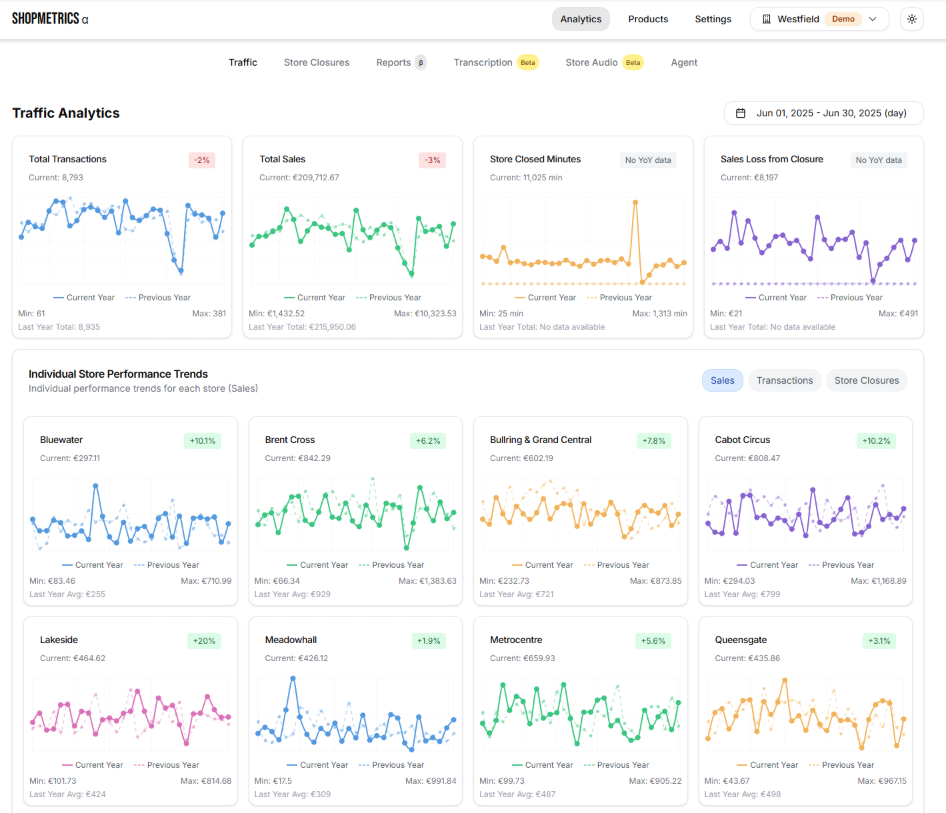The height and width of the screenshot is (813, 946).
Task: Expand the Westfield store dropdown chevron
Action: tap(873, 19)
